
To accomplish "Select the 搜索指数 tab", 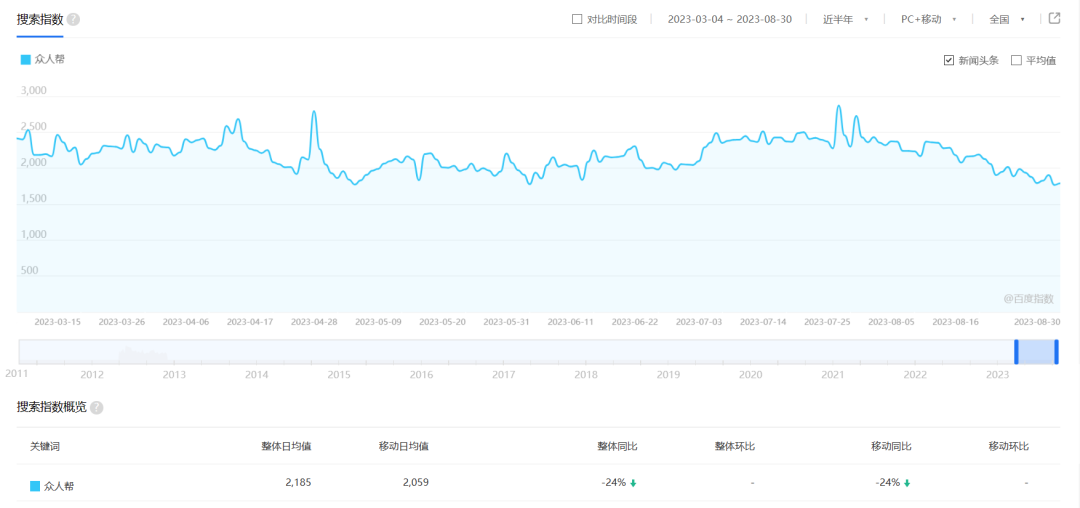I will 40,19.
